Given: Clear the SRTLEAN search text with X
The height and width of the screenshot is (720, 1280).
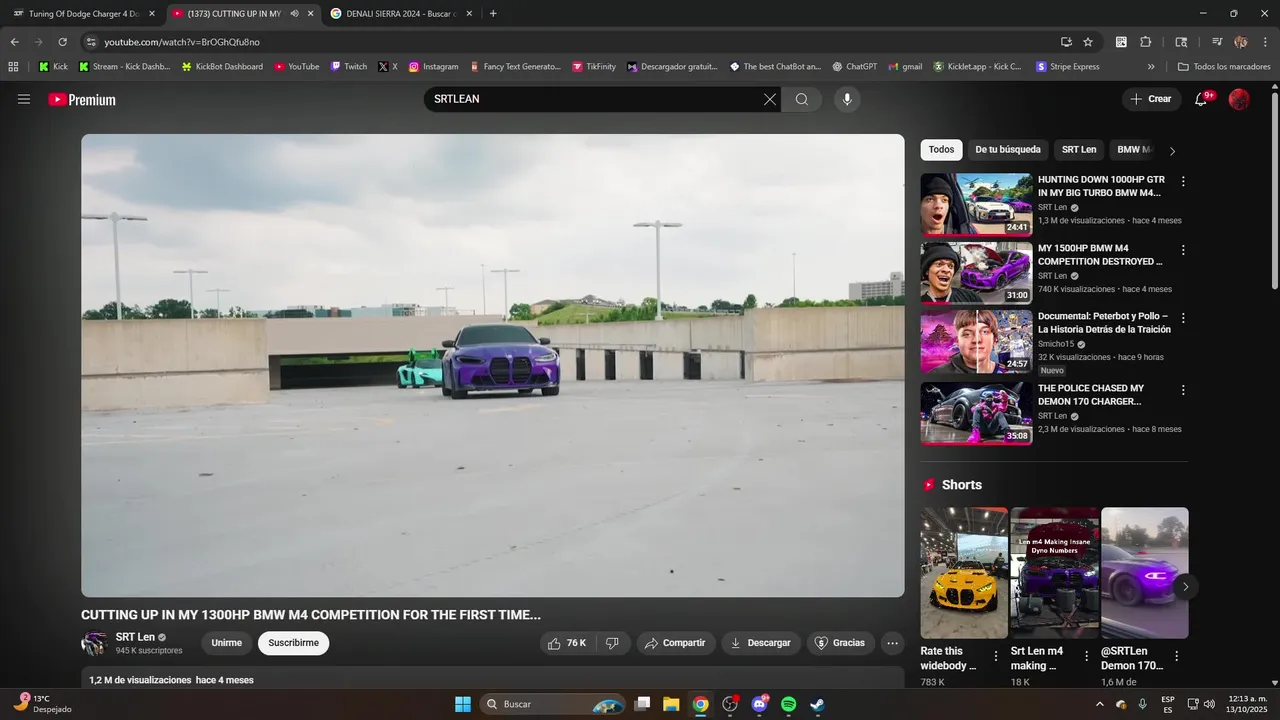Looking at the screenshot, I should coord(769,99).
